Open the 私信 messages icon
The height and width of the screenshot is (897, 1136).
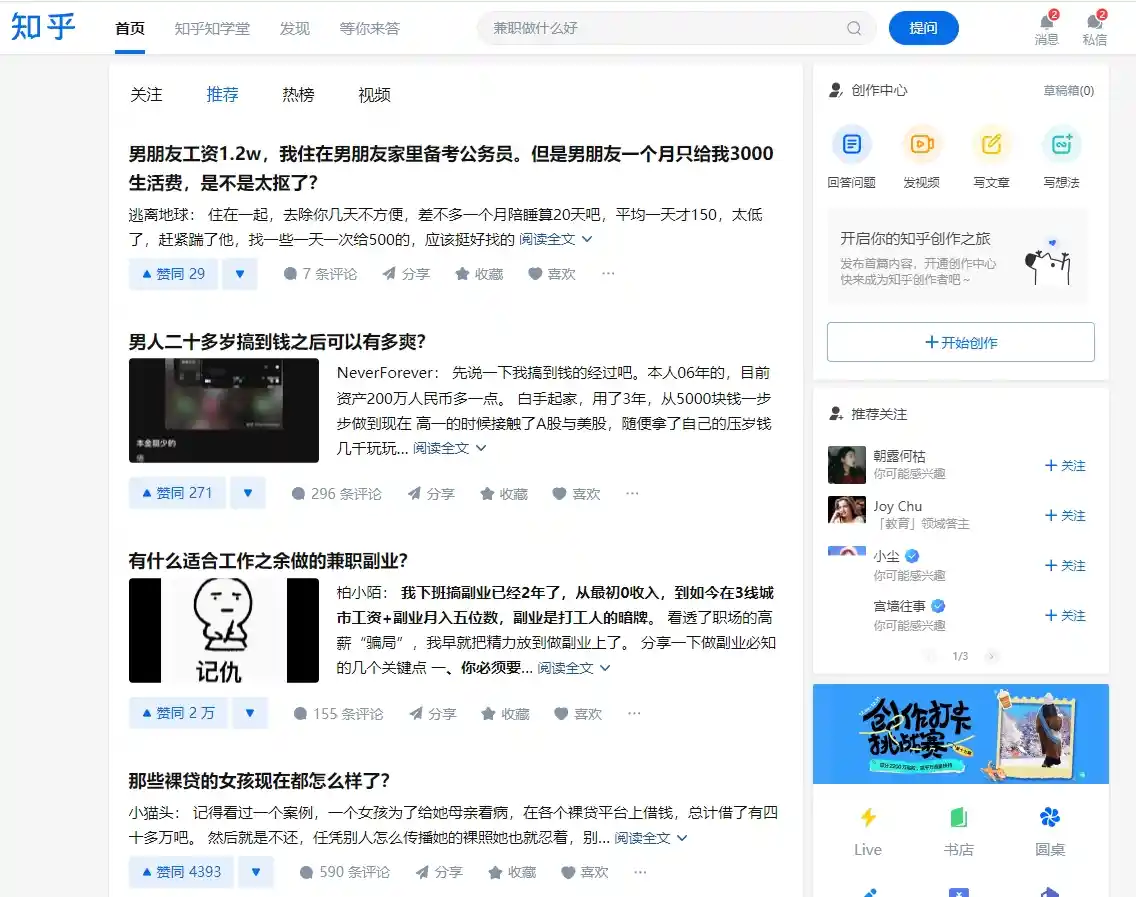tap(1095, 28)
